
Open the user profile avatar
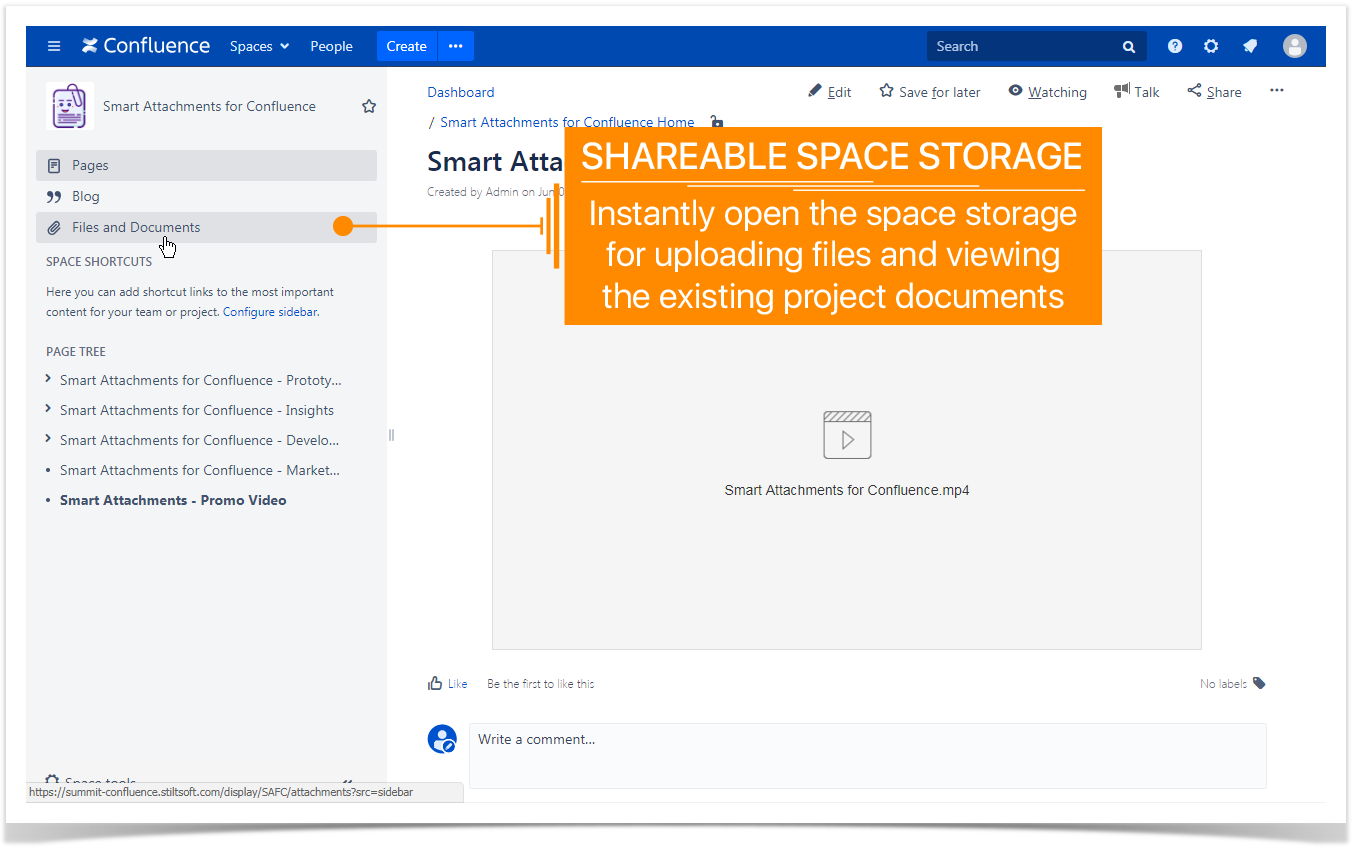tap(1295, 46)
